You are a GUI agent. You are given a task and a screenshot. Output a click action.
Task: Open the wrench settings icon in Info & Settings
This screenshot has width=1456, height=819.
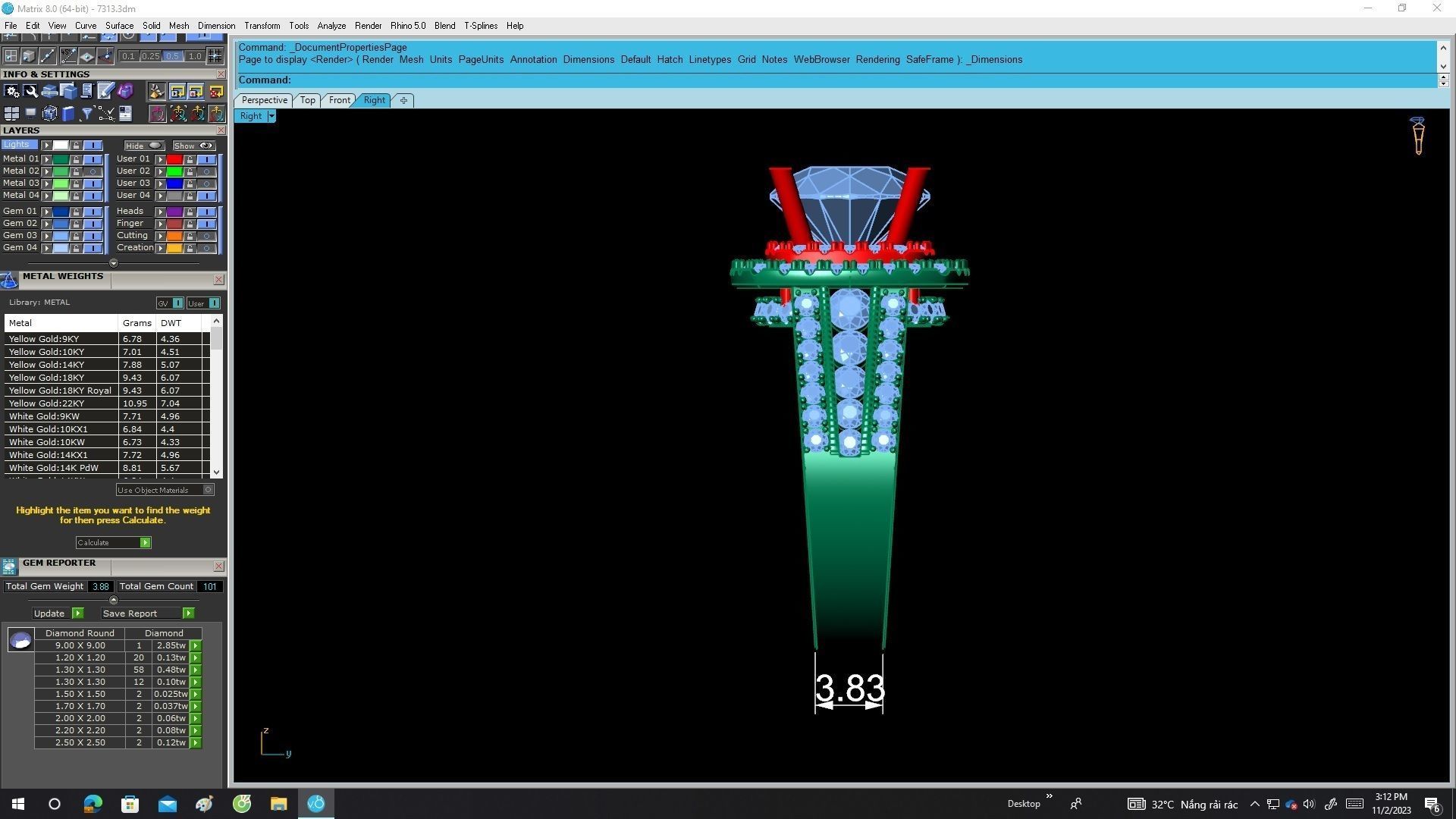tap(31, 92)
